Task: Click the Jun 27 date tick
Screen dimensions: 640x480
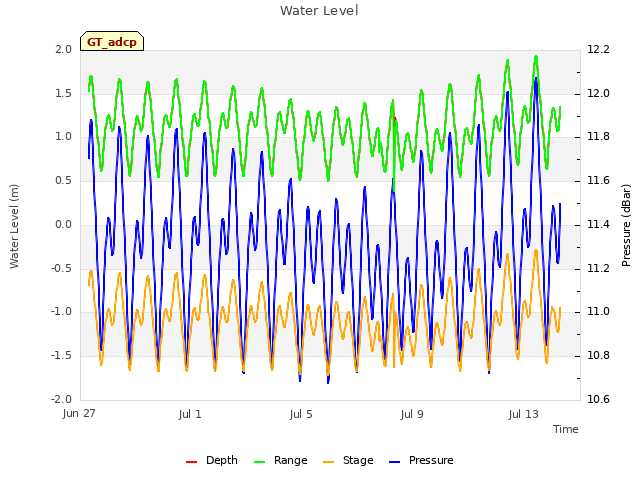Action: point(79,414)
